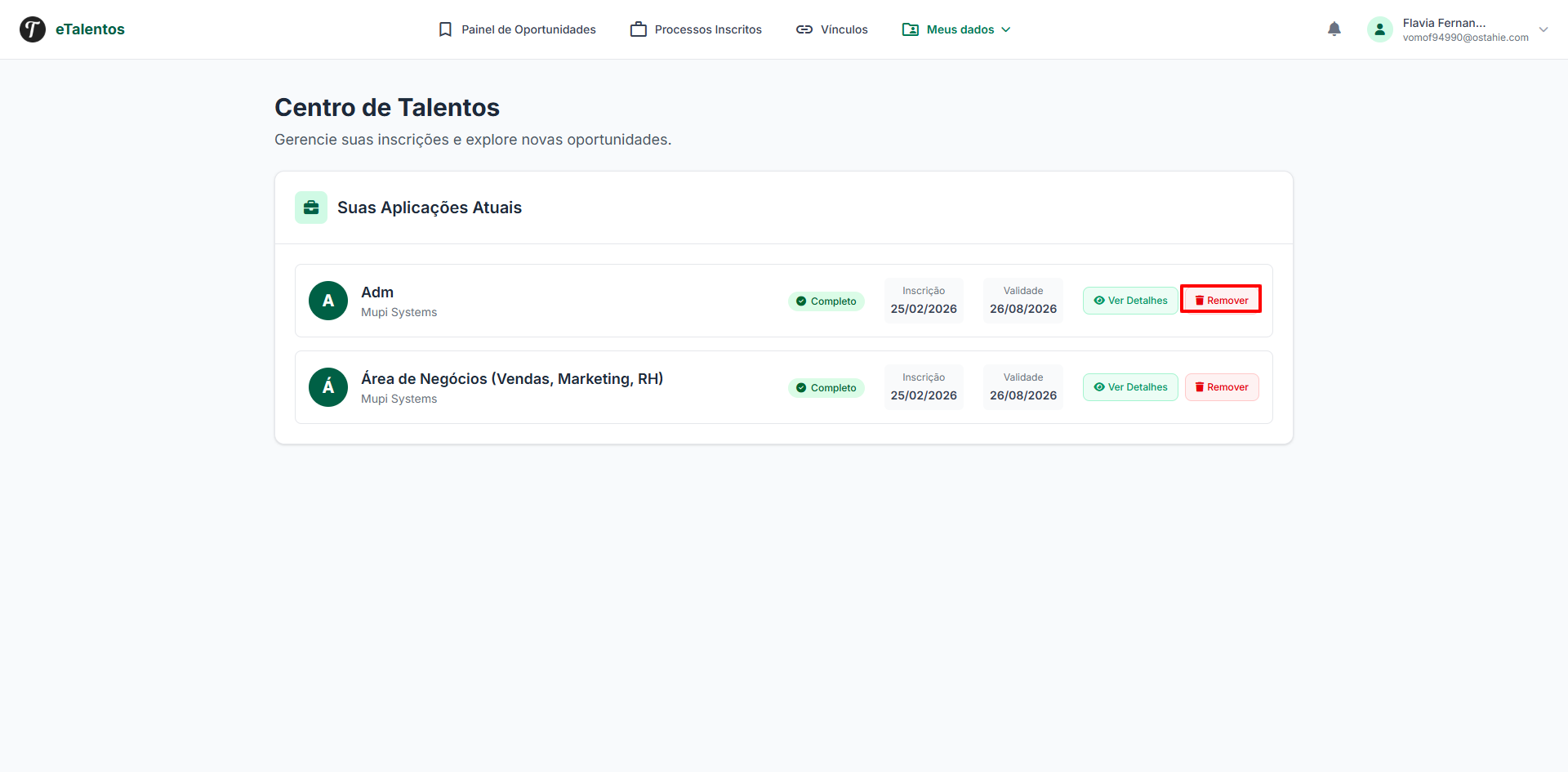Click the eTalentos logo icon

point(32,29)
